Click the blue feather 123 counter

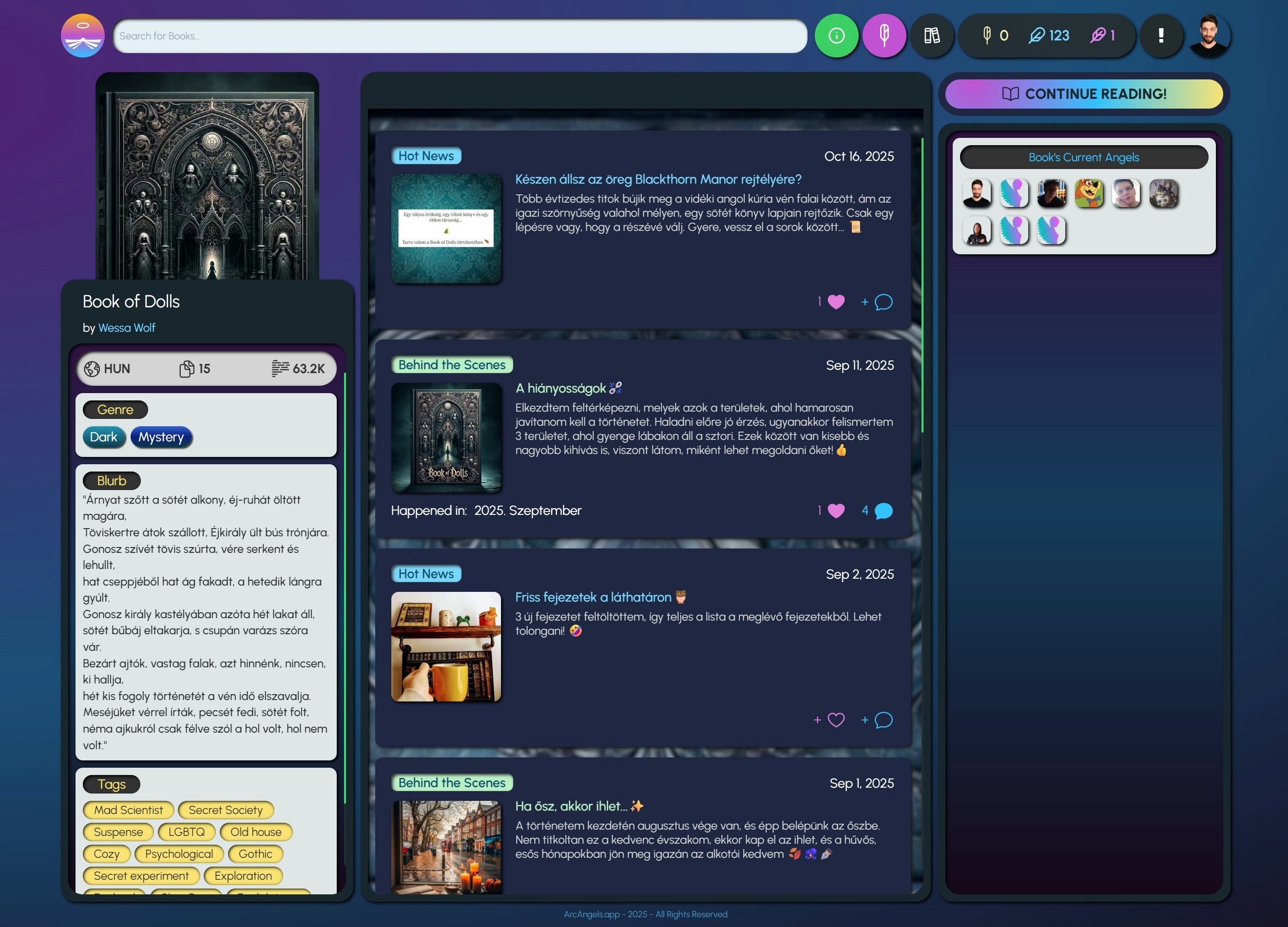pyautogui.click(x=1049, y=36)
